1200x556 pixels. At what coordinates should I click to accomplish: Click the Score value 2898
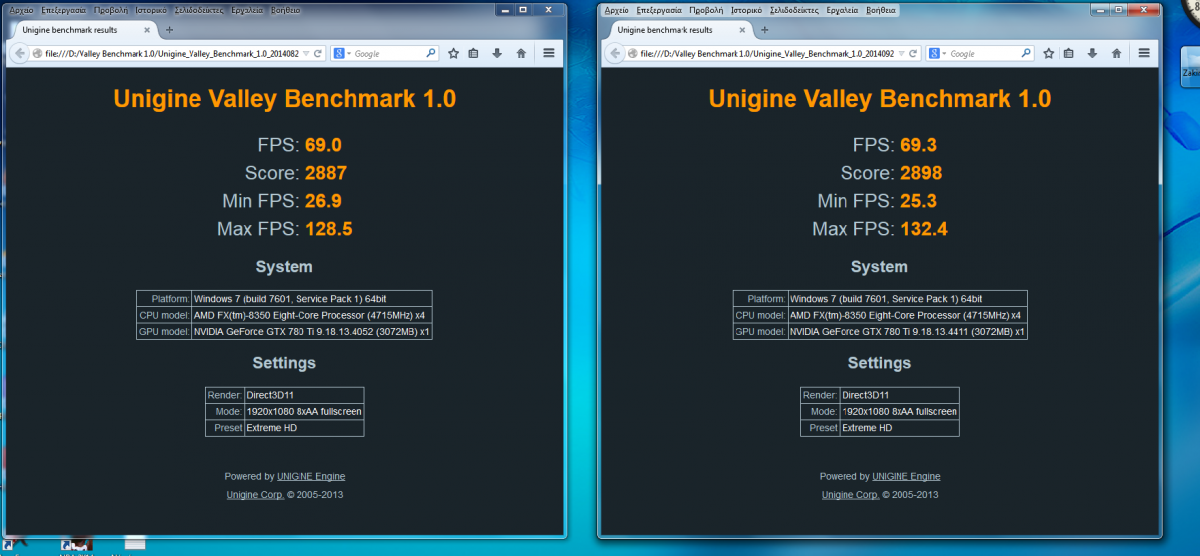coord(921,173)
